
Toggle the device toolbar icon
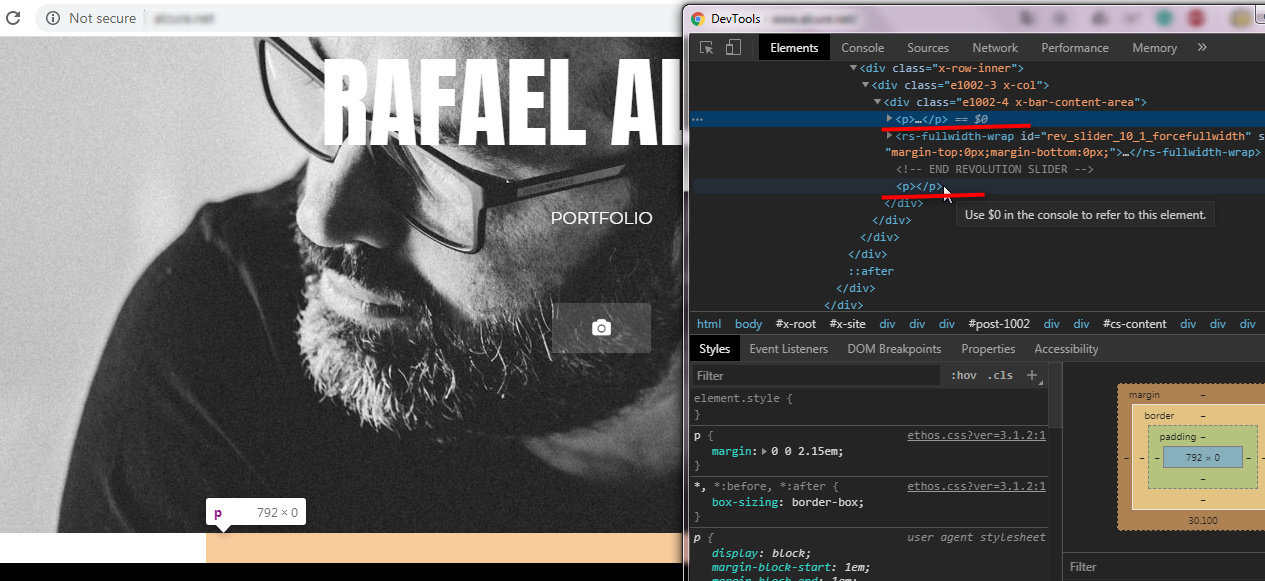(x=733, y=47)
